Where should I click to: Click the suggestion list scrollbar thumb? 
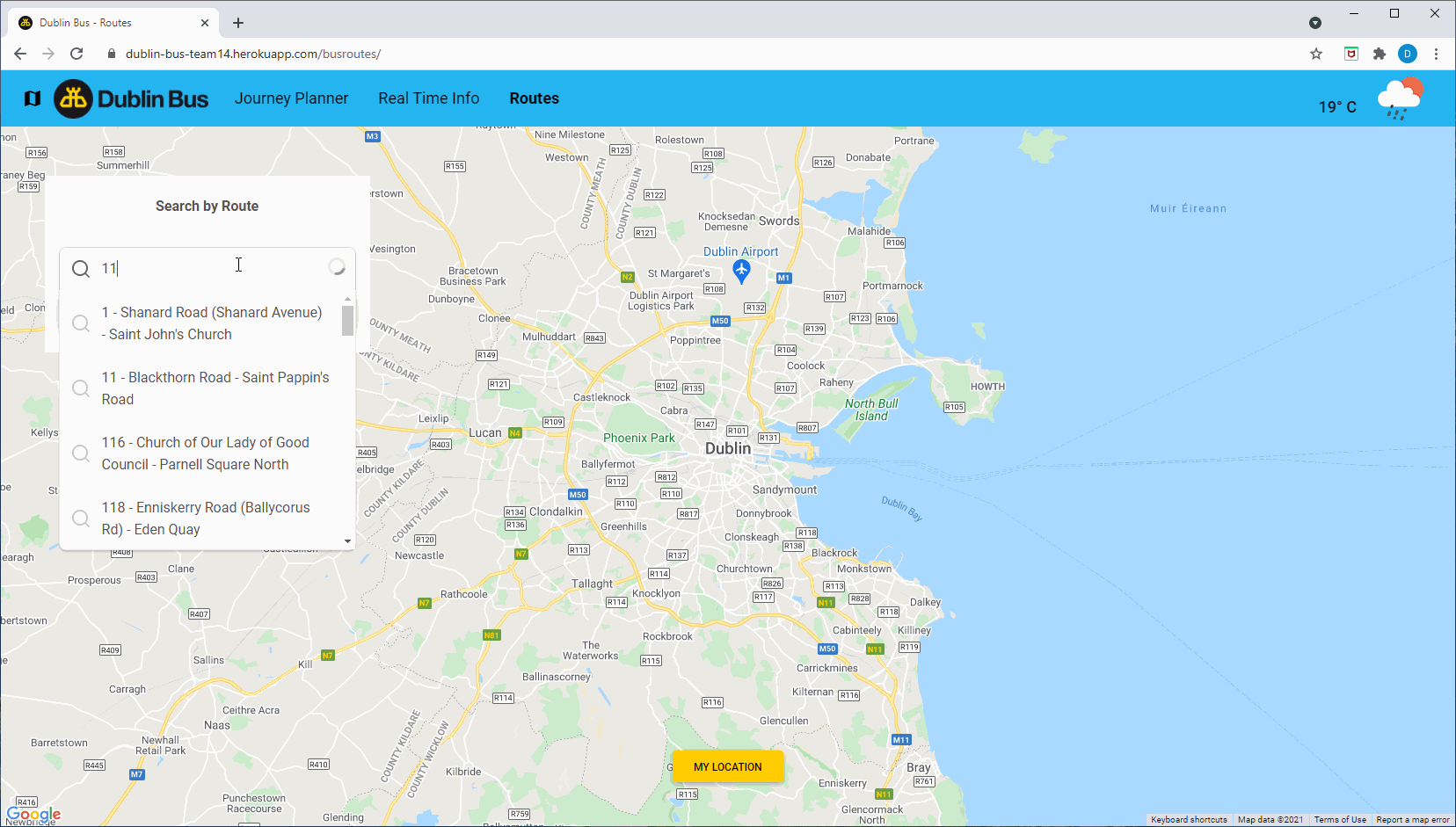point(348,320)
